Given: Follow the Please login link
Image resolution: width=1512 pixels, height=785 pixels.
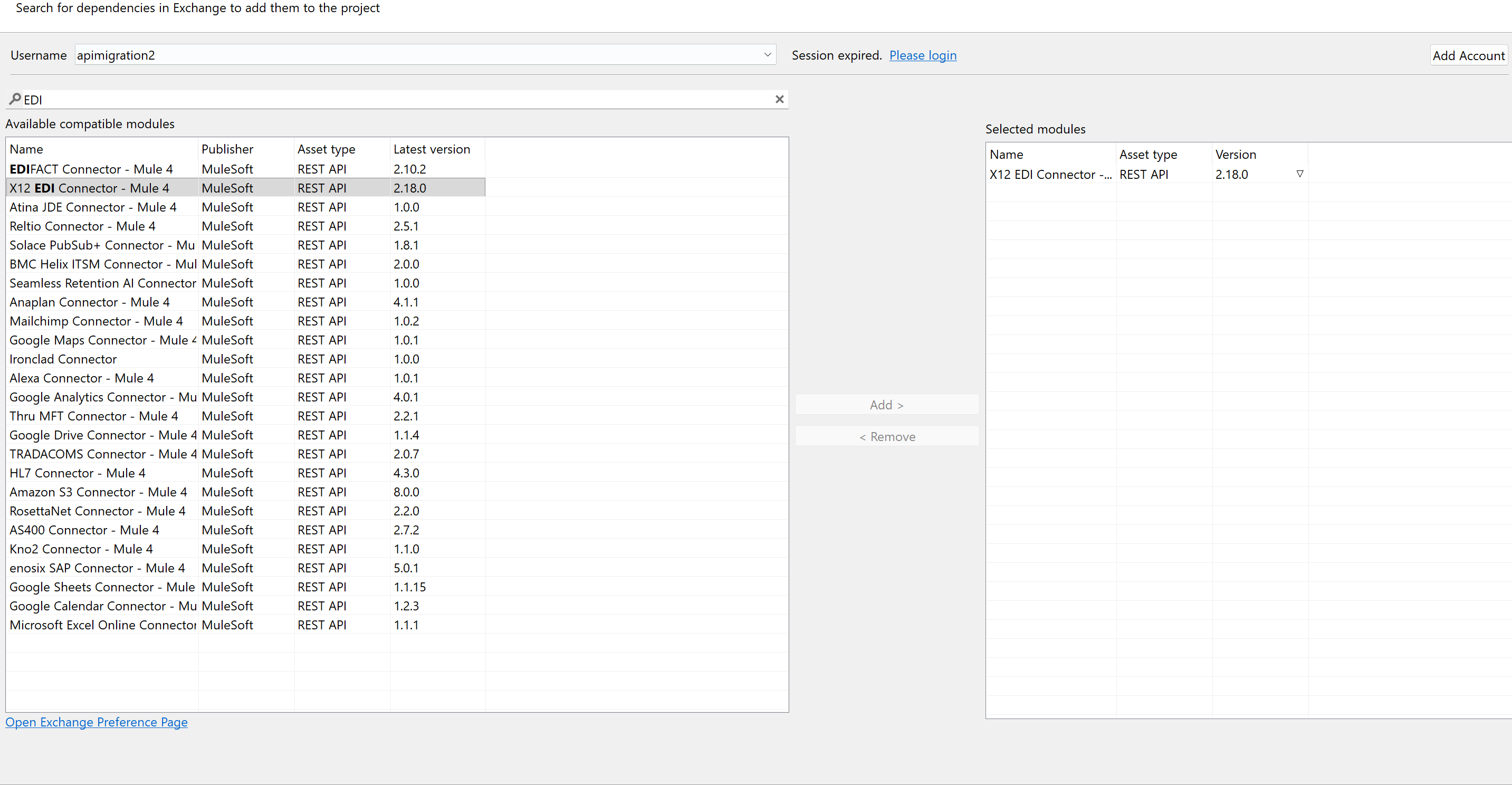Looking at the screenshot, I should [x=923, y=55].
